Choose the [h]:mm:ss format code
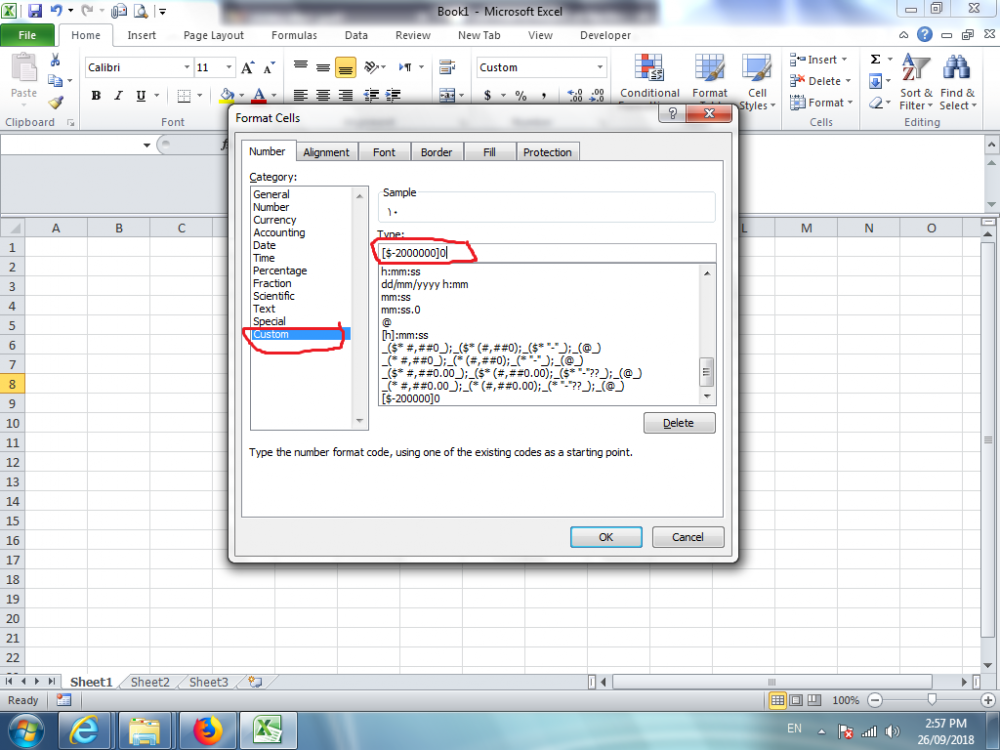This screenshot has height=750, width=1000. pyautogui.click(x=405, y=335)
